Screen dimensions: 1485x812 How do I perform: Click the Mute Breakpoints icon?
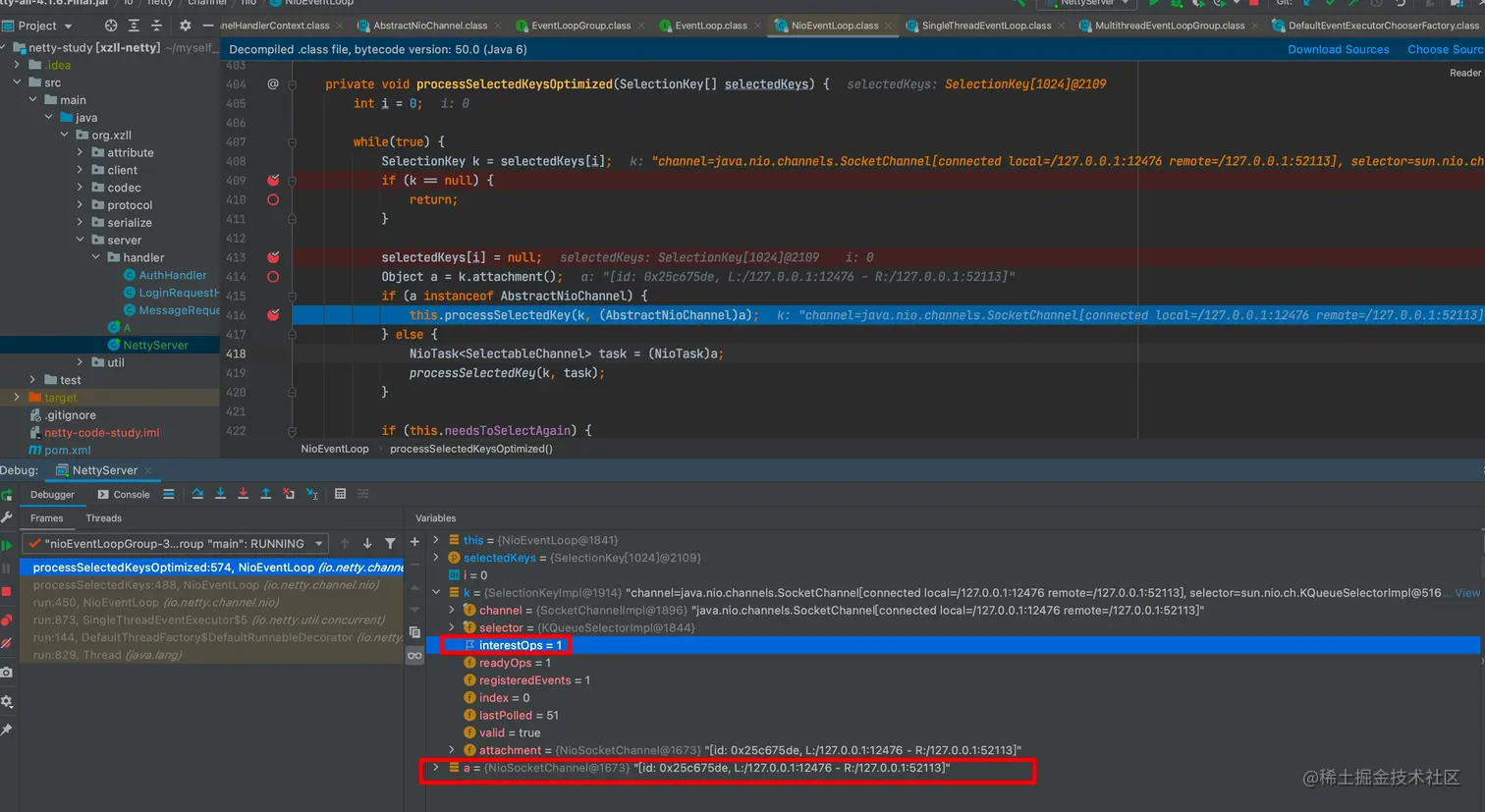[7, 643]
